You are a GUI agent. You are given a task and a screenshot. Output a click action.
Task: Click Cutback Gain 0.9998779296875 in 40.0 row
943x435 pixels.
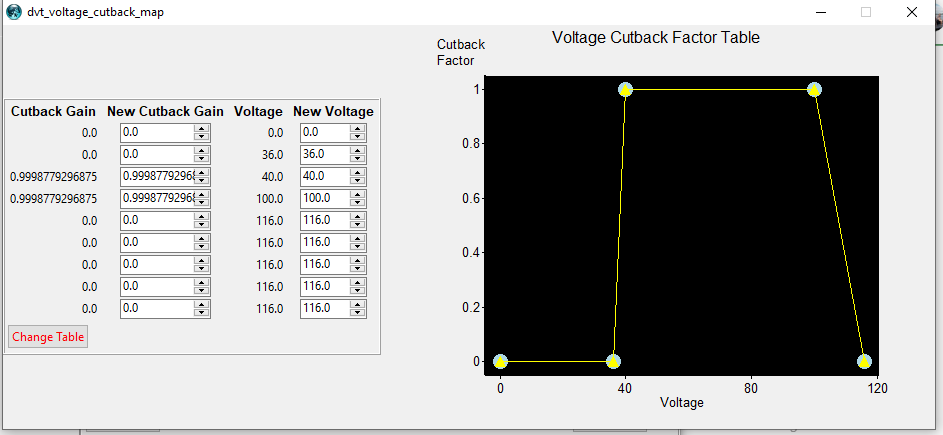click(x=54, y=177)
